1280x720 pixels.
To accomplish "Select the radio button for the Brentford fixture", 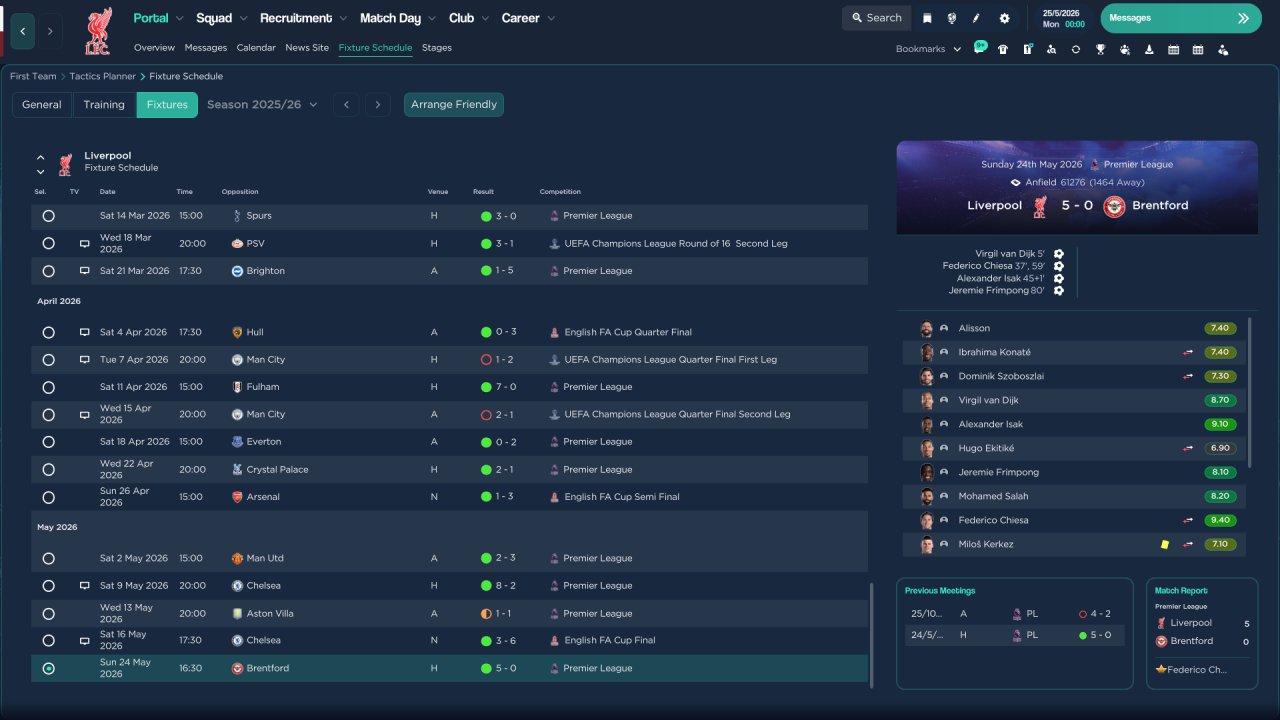I will click(48, 668).
